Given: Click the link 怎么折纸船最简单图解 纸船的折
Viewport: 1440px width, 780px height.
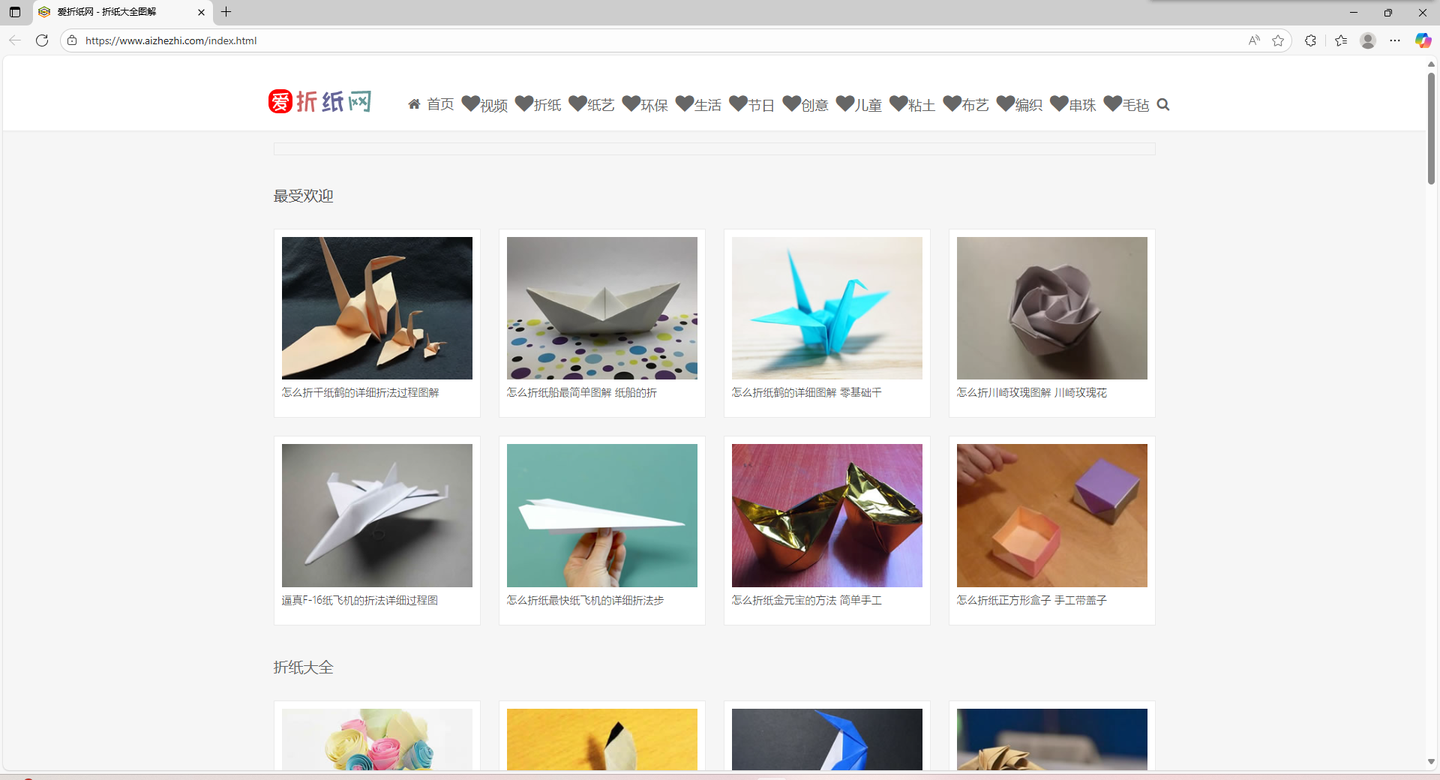Looking at the screenshot, I should coord(582,393).
